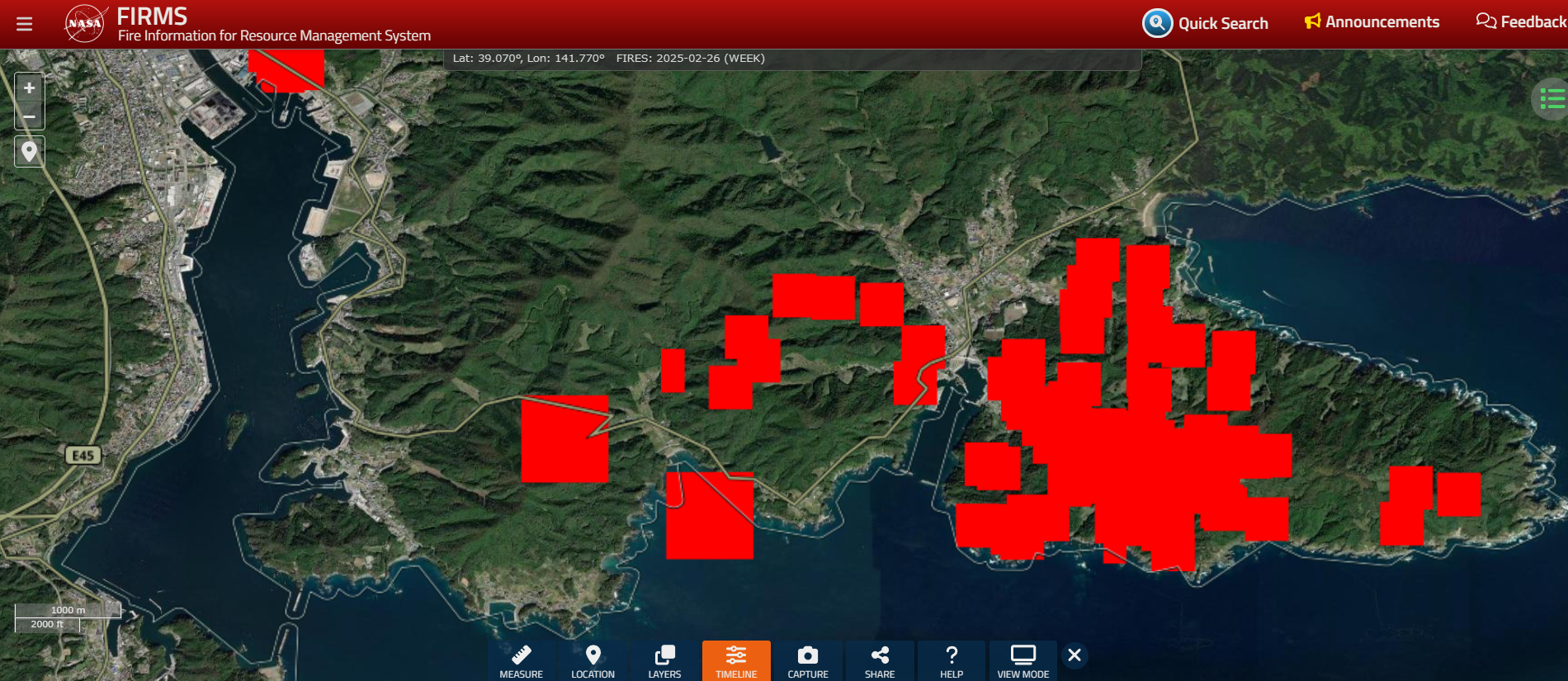Click the NASA logo
Screen dimensions: 1568x681
85,23
